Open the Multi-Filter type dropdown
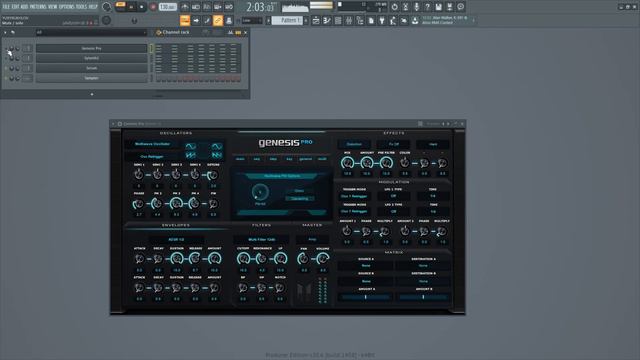640x360 pixels. (262, 240)
